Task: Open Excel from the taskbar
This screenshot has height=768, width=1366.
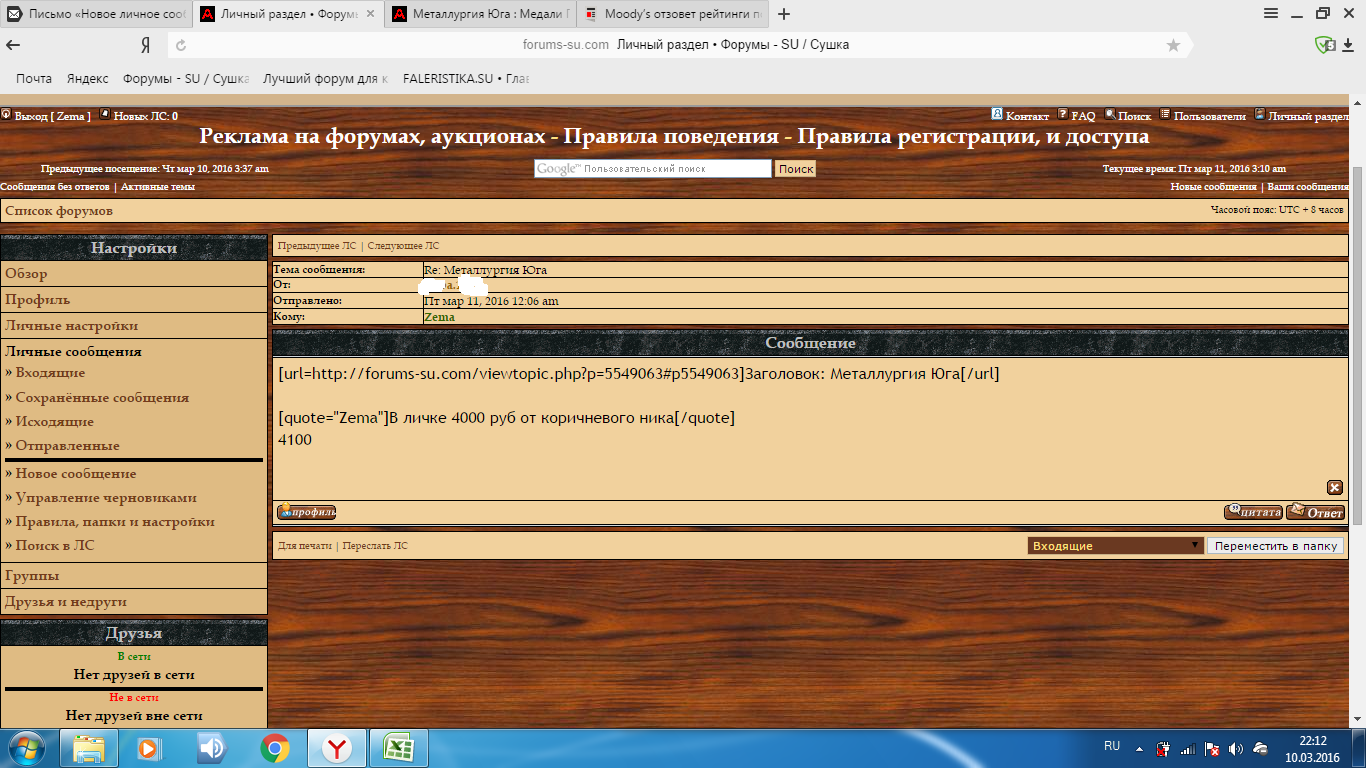Action: [399, 748]
